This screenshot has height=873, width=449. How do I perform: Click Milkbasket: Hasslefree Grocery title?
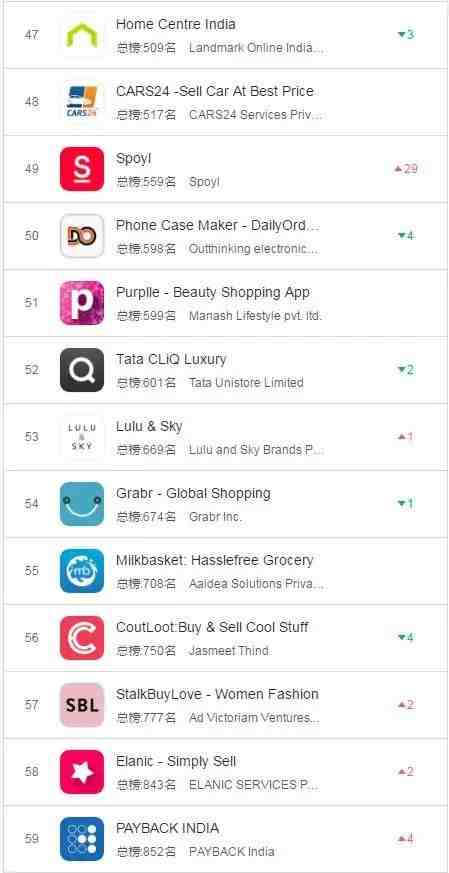pos(214,560)
